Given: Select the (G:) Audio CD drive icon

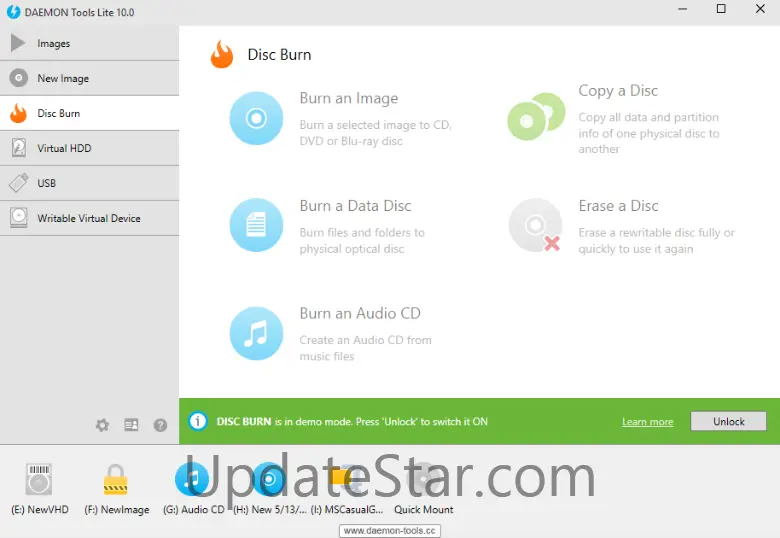Looking at the screenshot, I should (192, 479).
